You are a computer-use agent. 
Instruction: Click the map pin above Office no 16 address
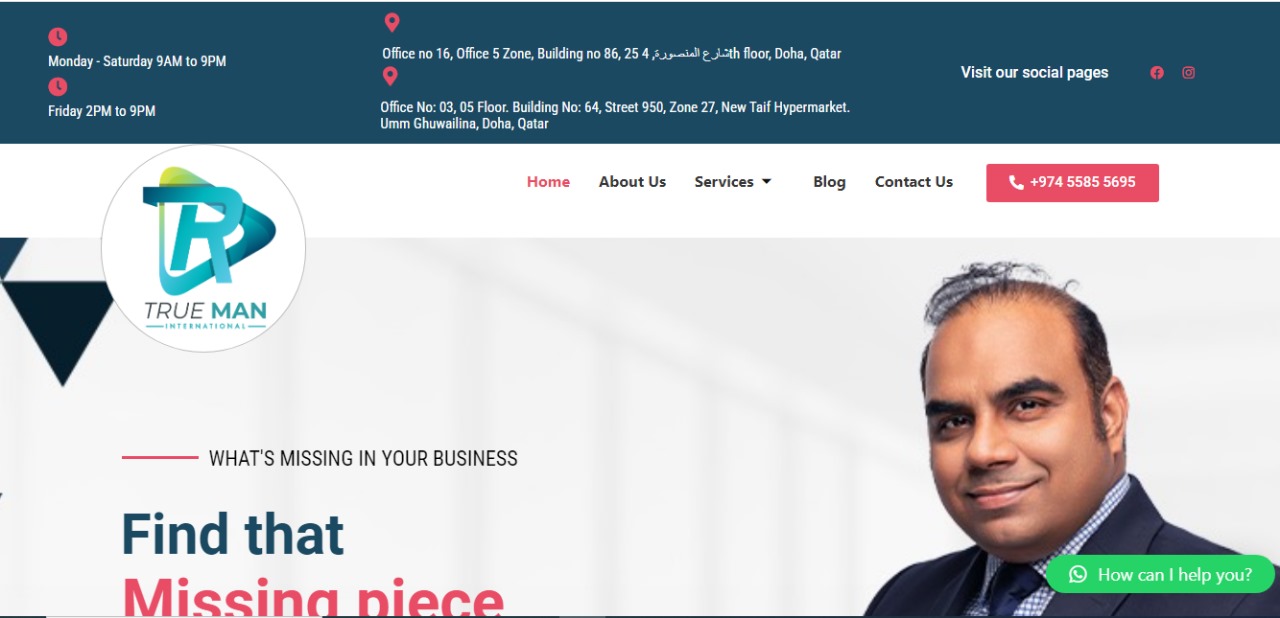392,23
